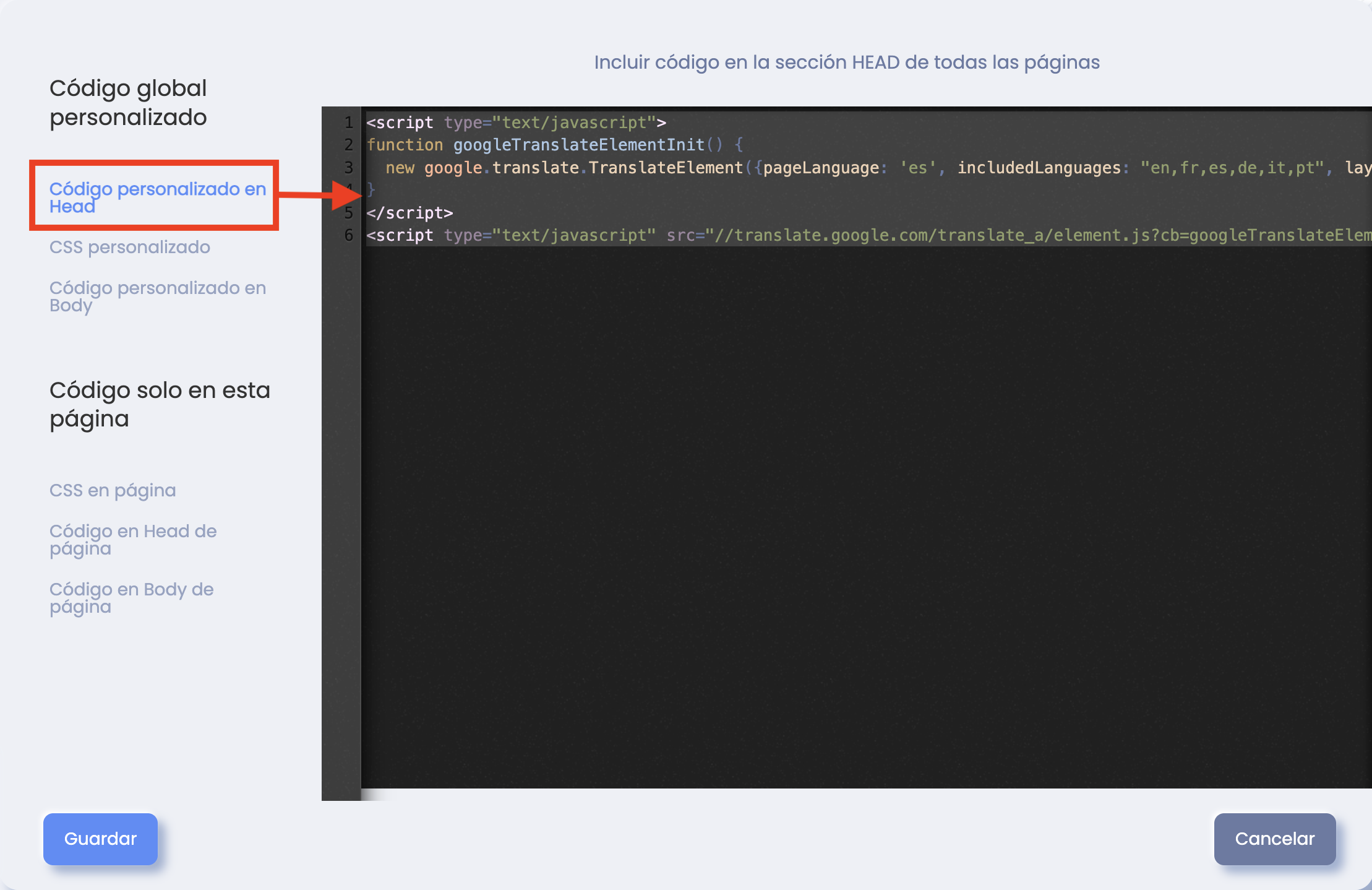Image resolution: width=1372 pixels, height=890 pixels.
Task: Click the line number 3 in gutter
Action: pyautogui.click(x=349, y=168)
